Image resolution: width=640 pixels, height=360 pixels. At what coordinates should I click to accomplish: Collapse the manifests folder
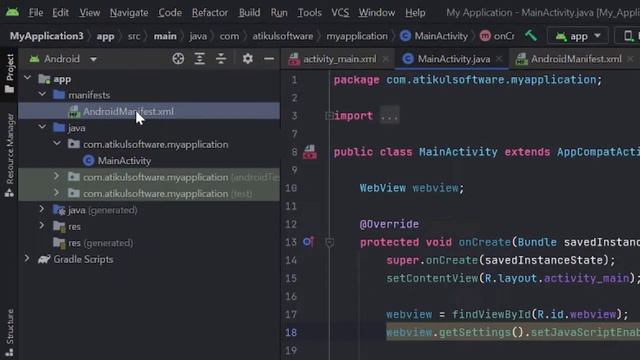[x=42, y=94]
